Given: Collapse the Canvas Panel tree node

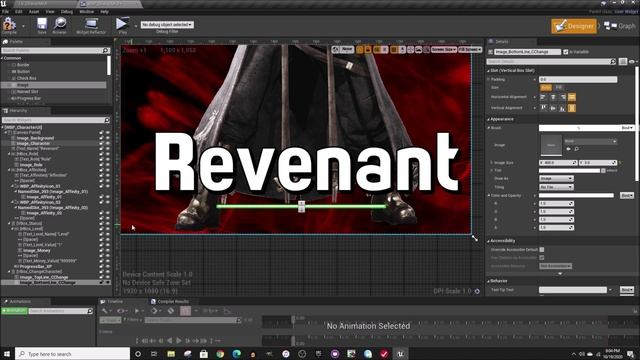Looking at the screenshot, I should 6,133.
